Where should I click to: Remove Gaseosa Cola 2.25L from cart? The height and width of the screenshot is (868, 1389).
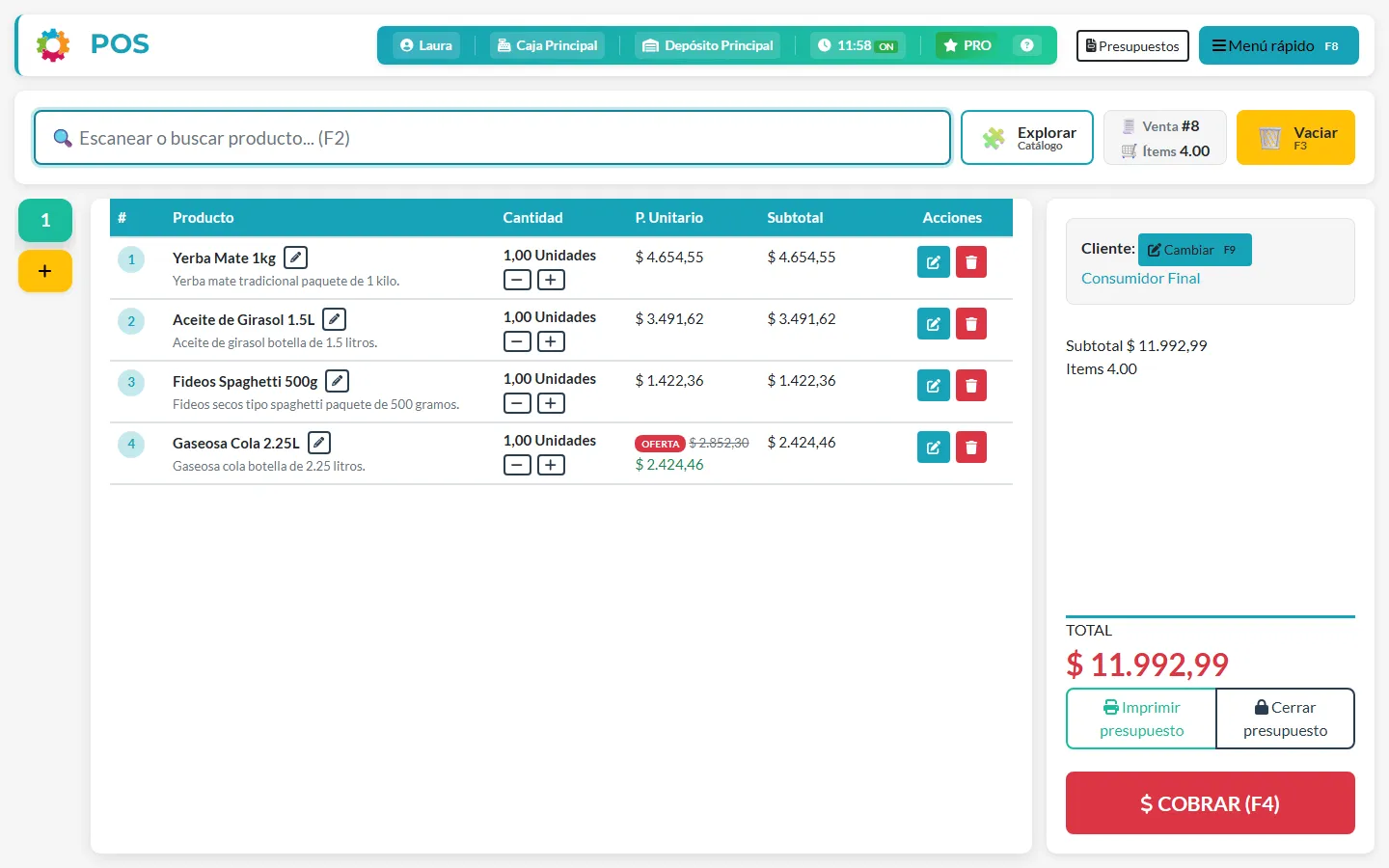[971, 448]
